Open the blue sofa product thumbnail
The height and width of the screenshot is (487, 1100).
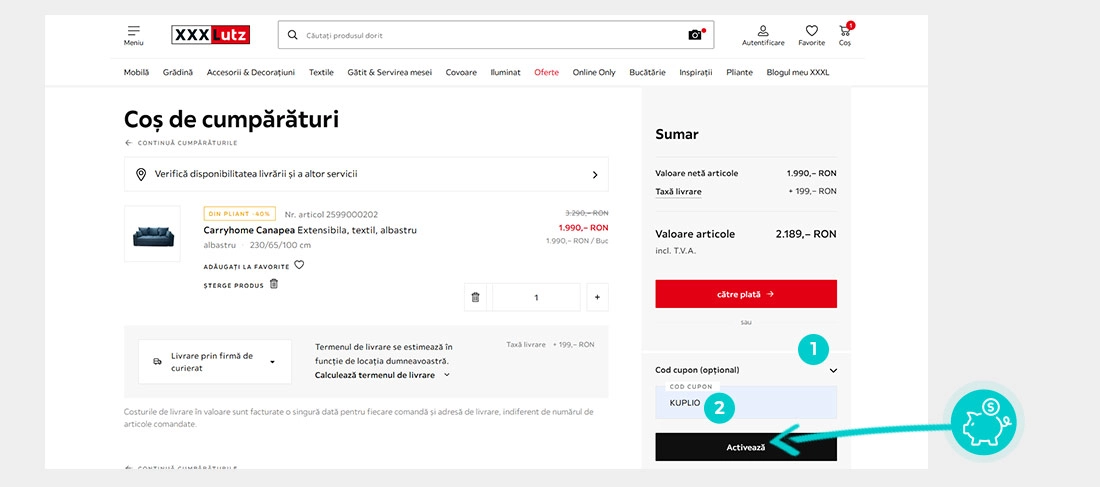coord(152,234)
